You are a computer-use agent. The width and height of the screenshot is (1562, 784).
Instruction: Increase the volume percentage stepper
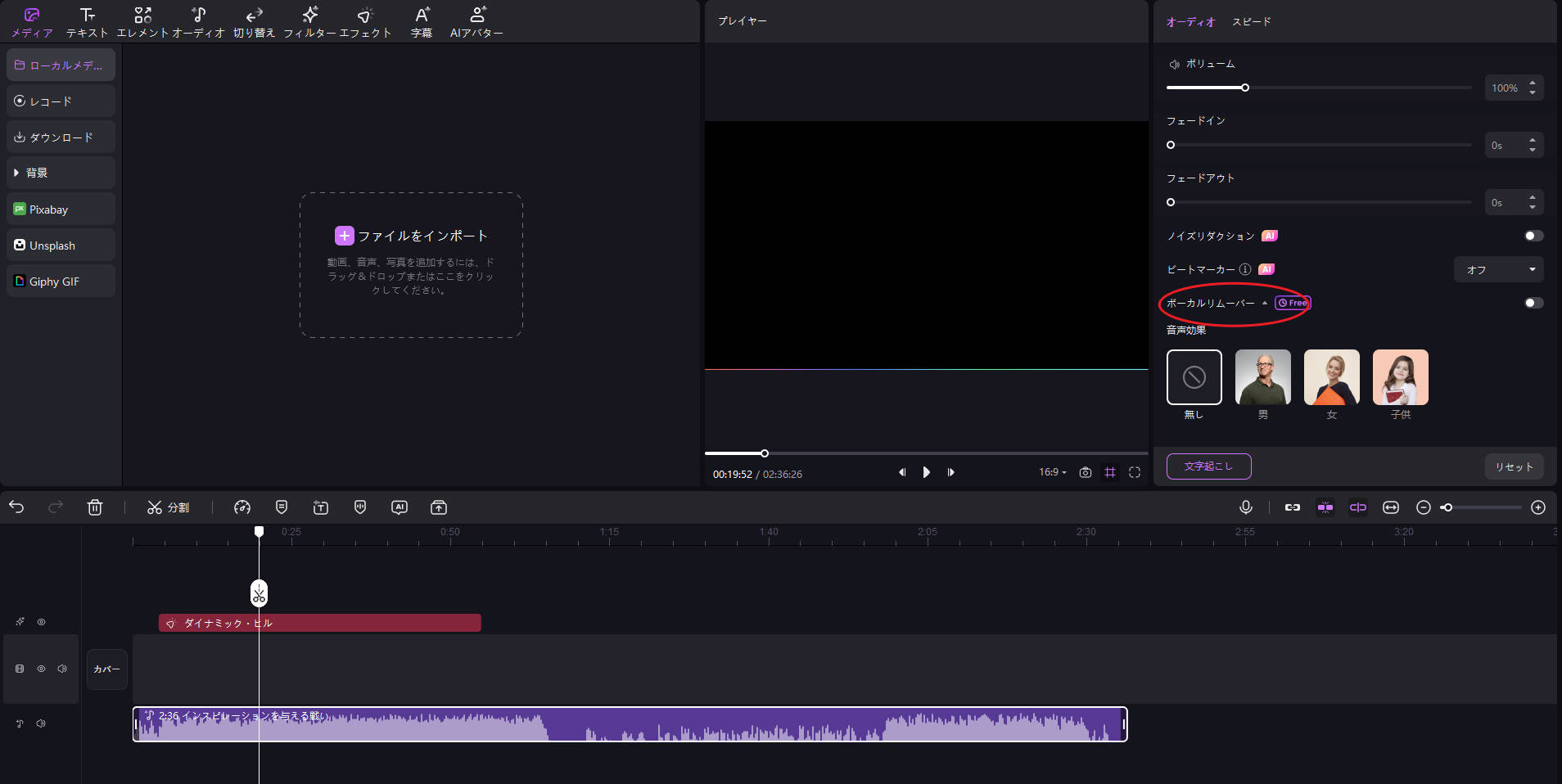pyautogui.click(x=1533, y=83)
